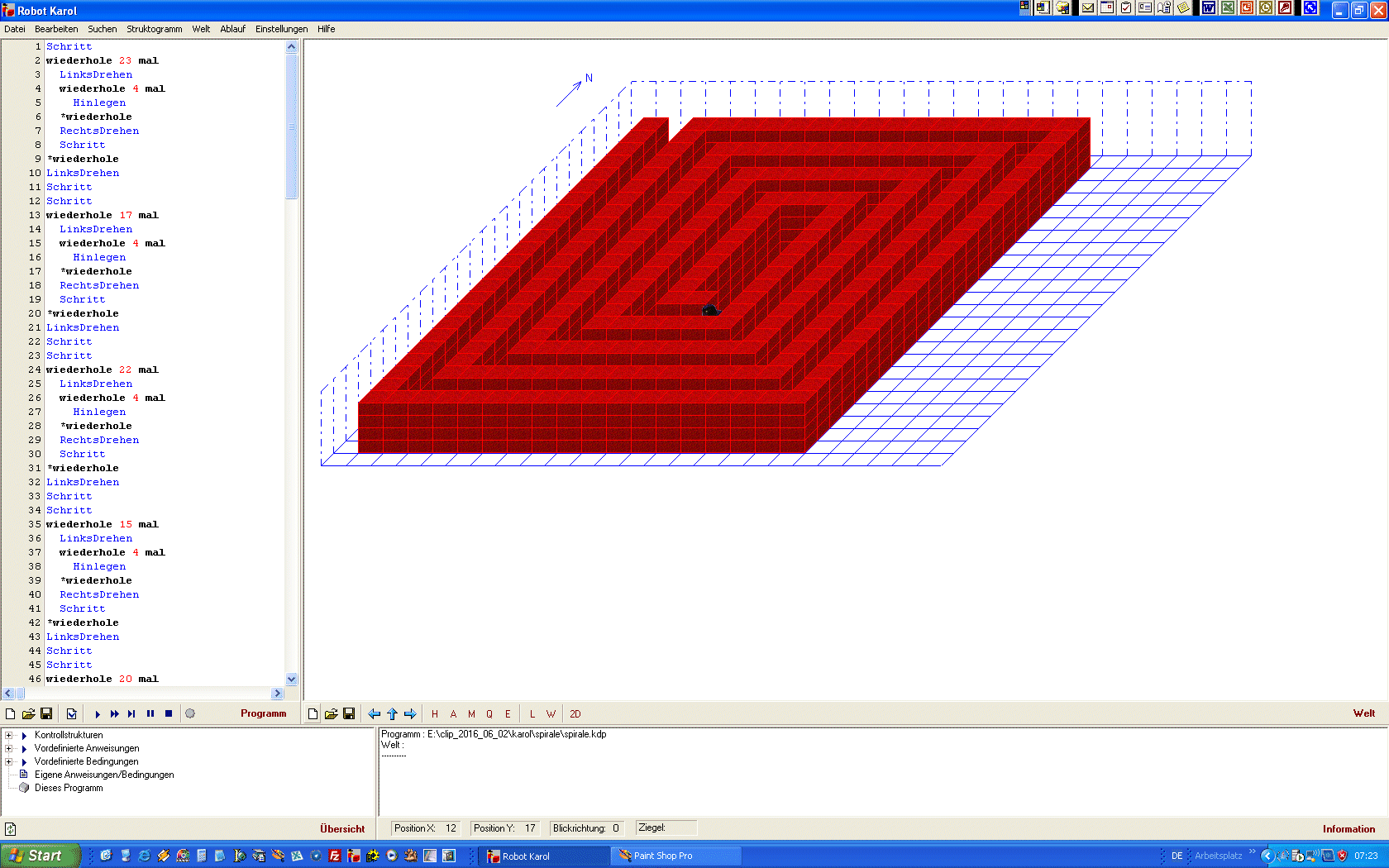Screen dimensions: 1389x868
Task: Open a world file from world toolbar
Action: point(331,714)
